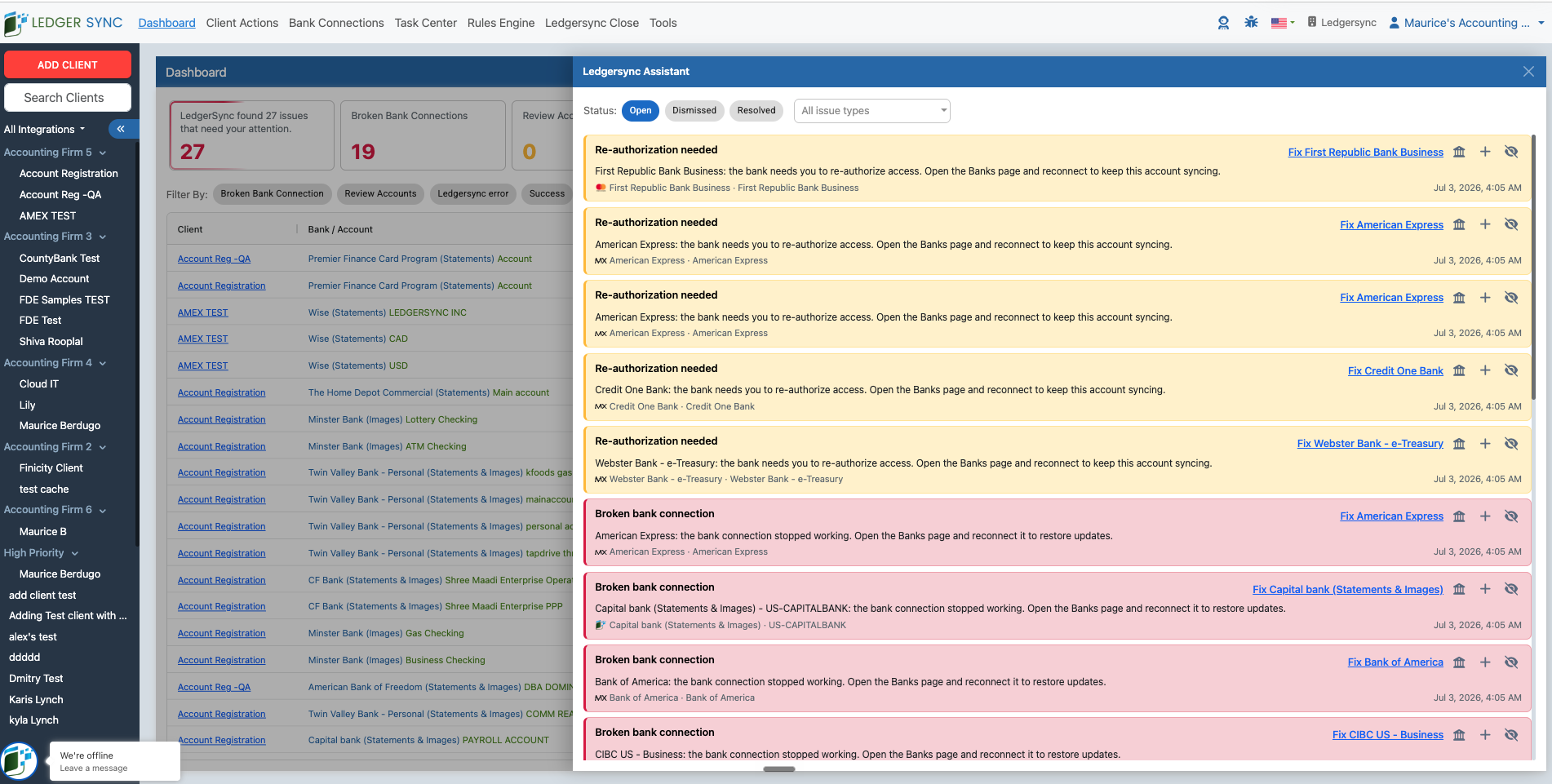Collapse the Accounting Firm 4 group
The height and width of the screenshot is (784, 1552).
(x=103, y=363)
